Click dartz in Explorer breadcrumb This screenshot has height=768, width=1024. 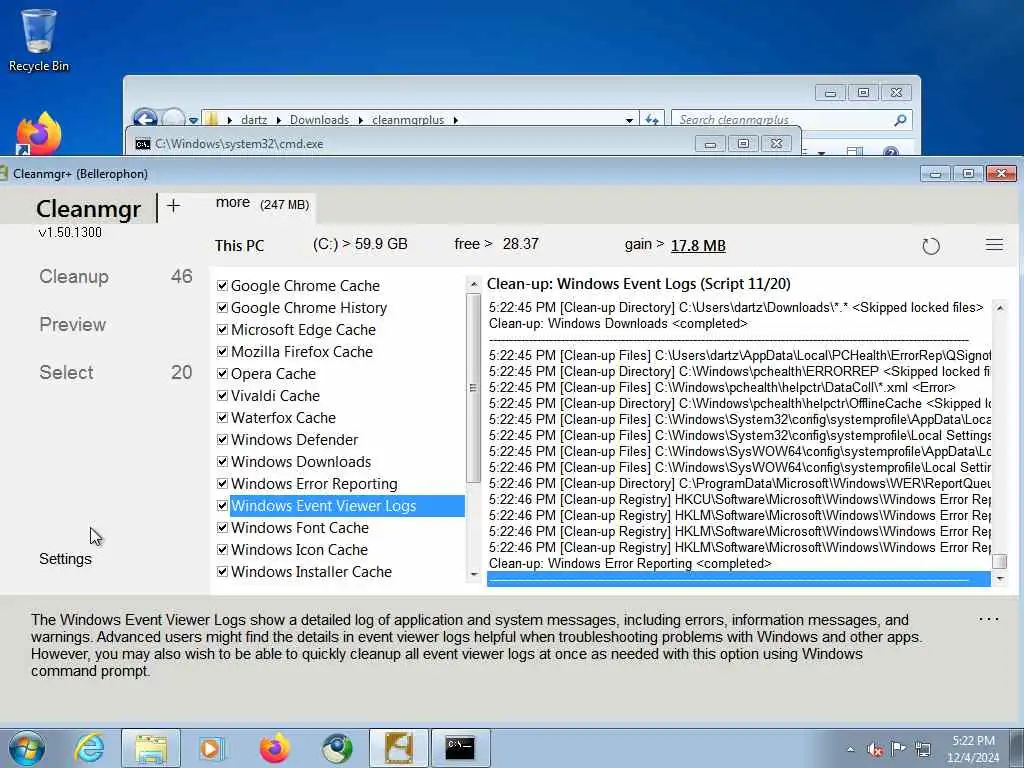point(254,120)
